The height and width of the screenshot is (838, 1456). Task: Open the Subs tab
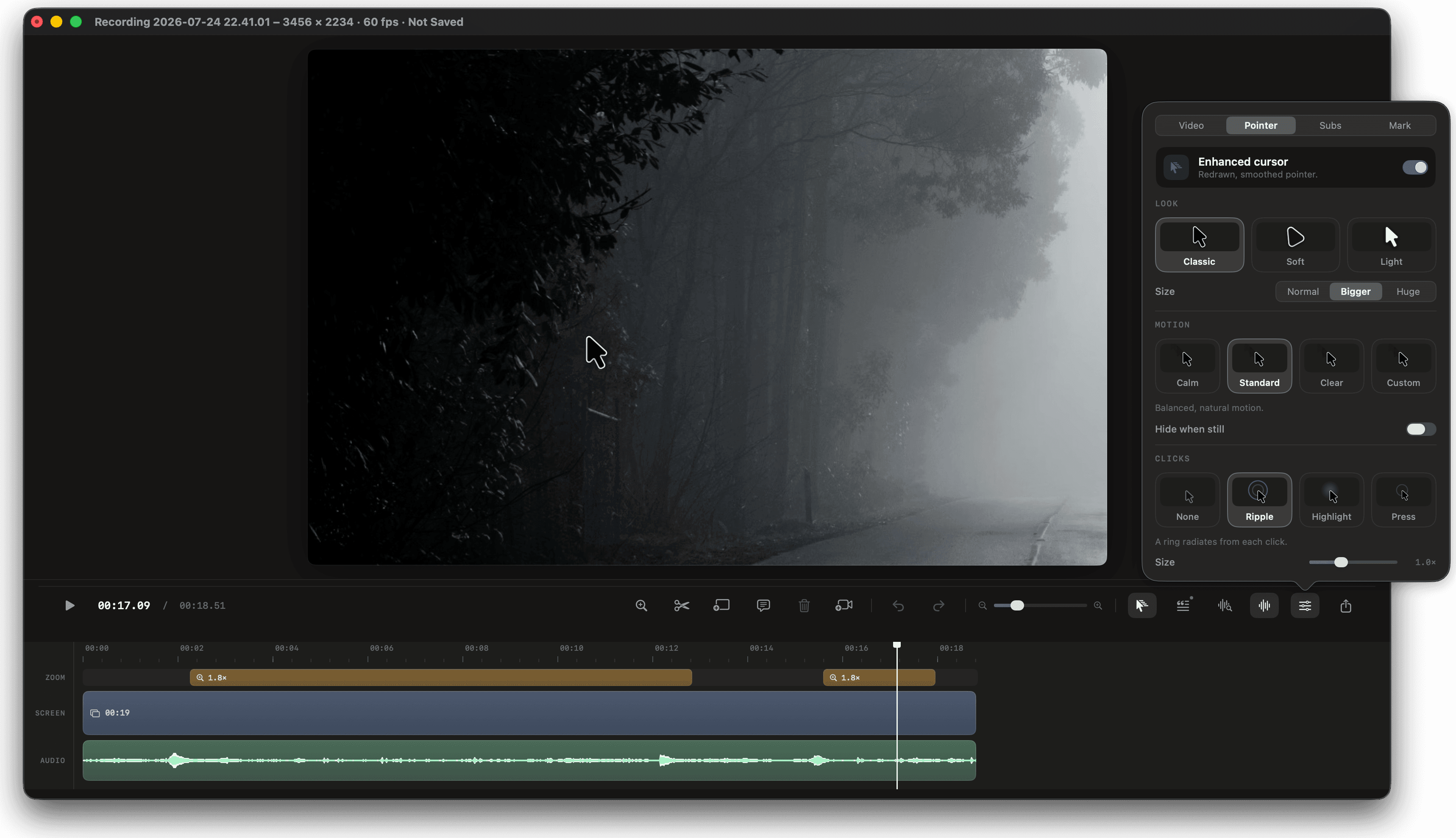(1330, 125)
